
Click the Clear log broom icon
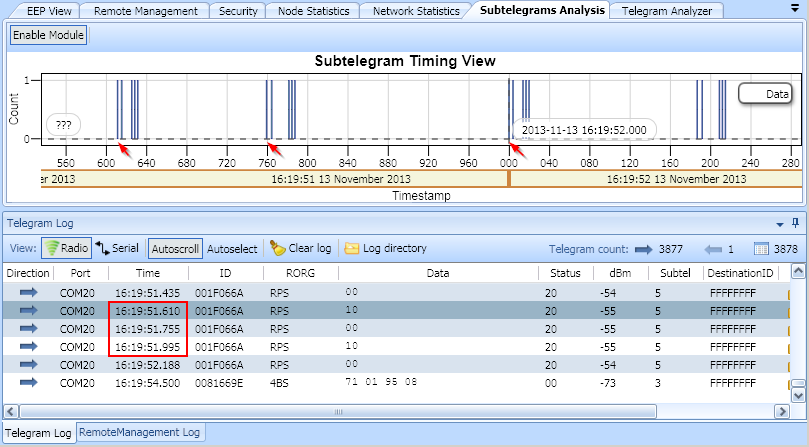[277, 248]
